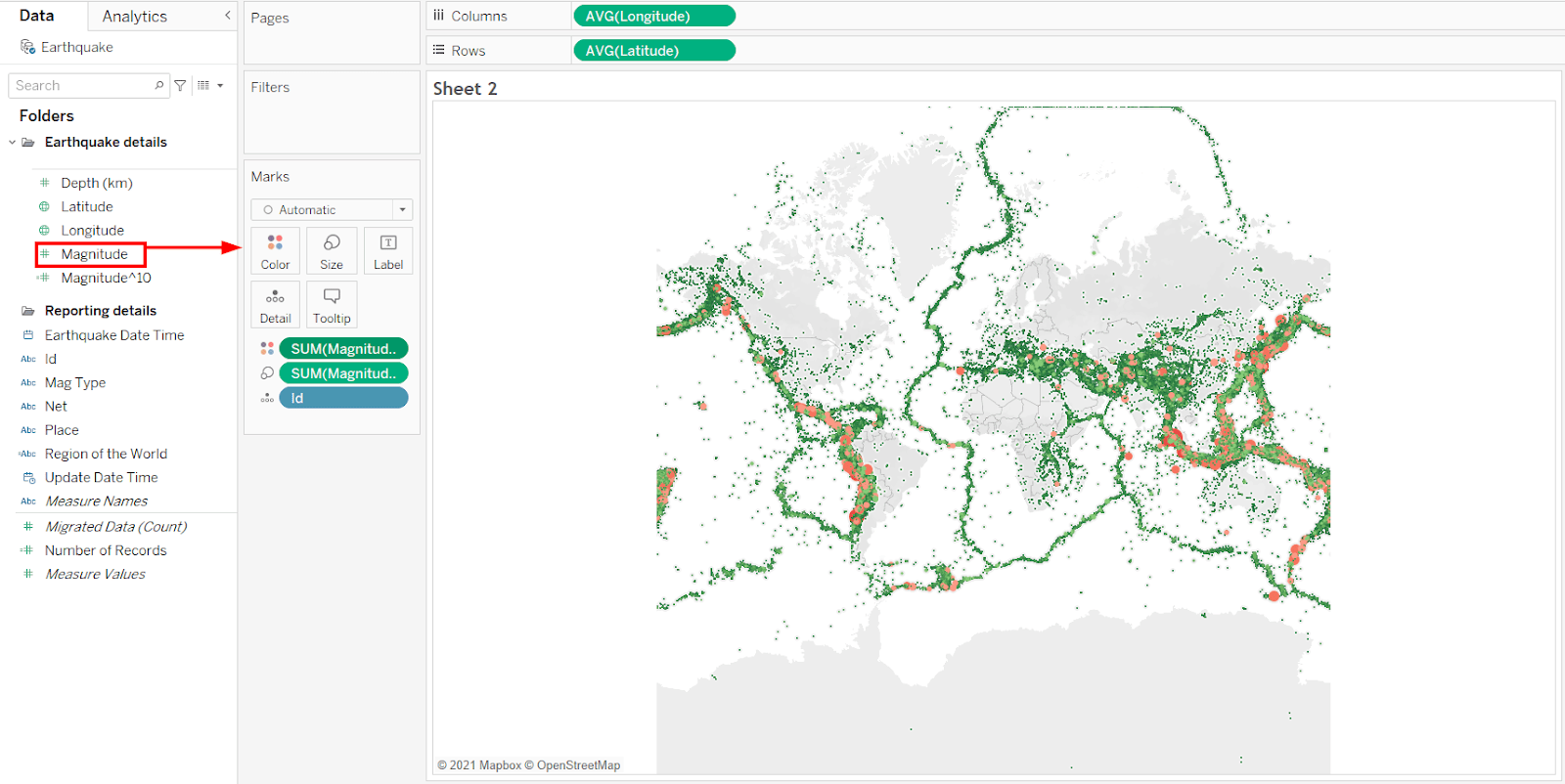Select the Longitude field
Image resolution: width=1565 pixels, height=784 pixels.
pyautogui.click(x=92, y=230)
